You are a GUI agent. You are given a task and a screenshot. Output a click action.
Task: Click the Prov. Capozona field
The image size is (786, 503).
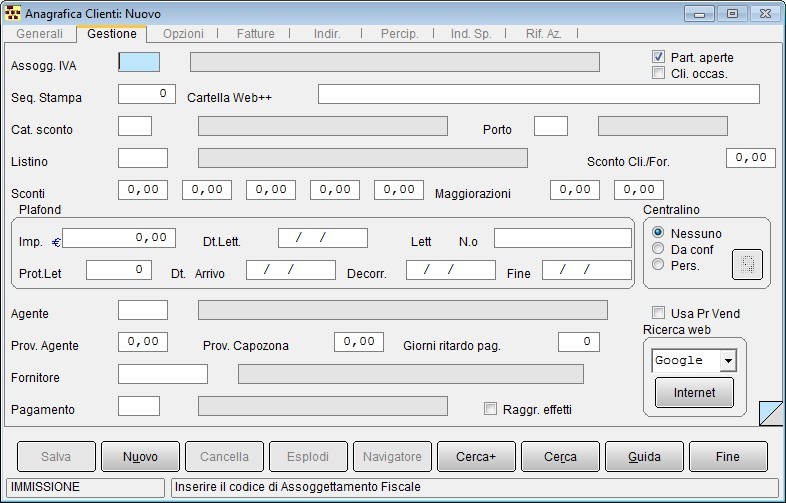point(359,342)
